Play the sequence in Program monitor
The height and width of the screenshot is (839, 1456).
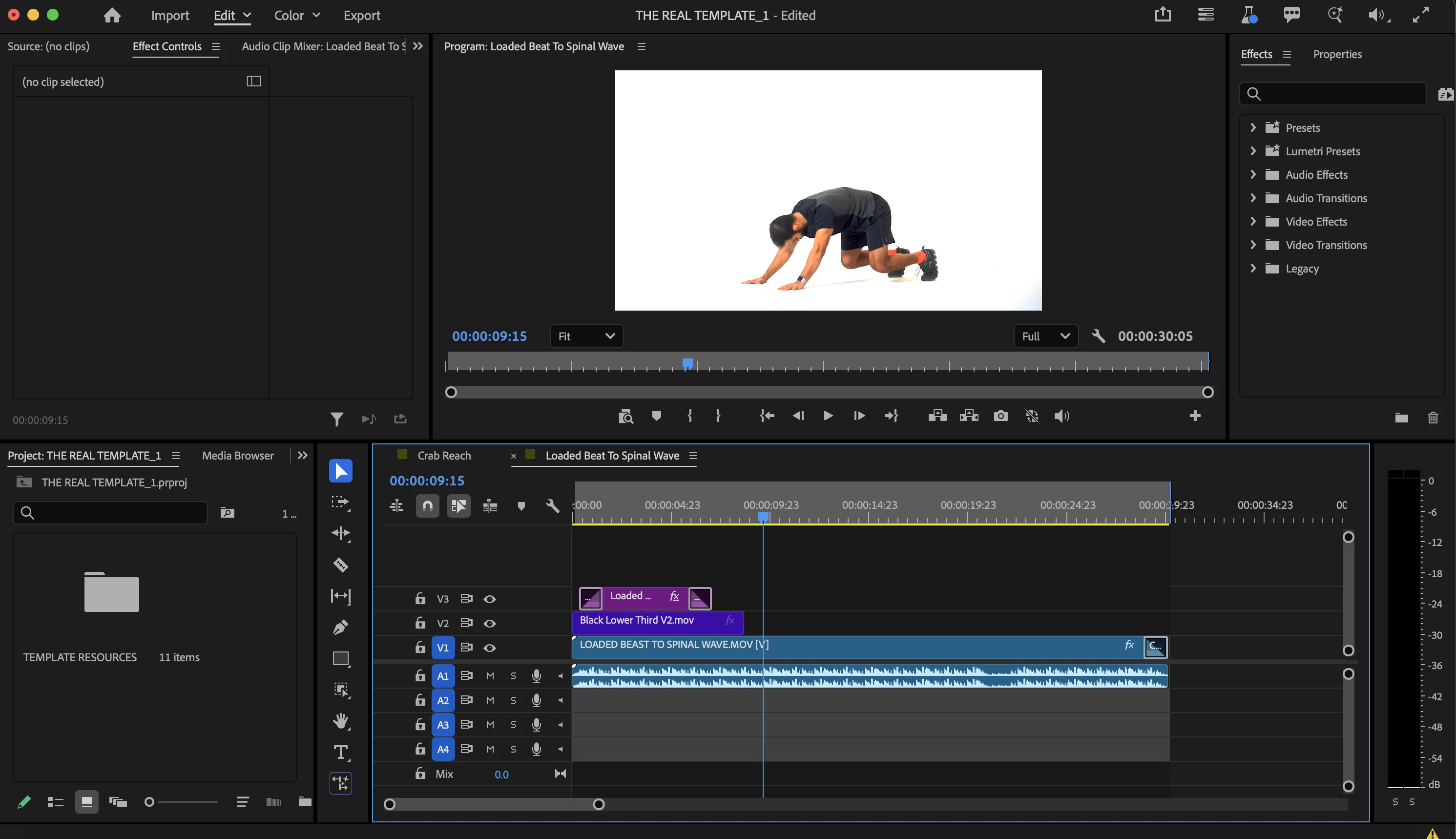(x=828, y=416)
